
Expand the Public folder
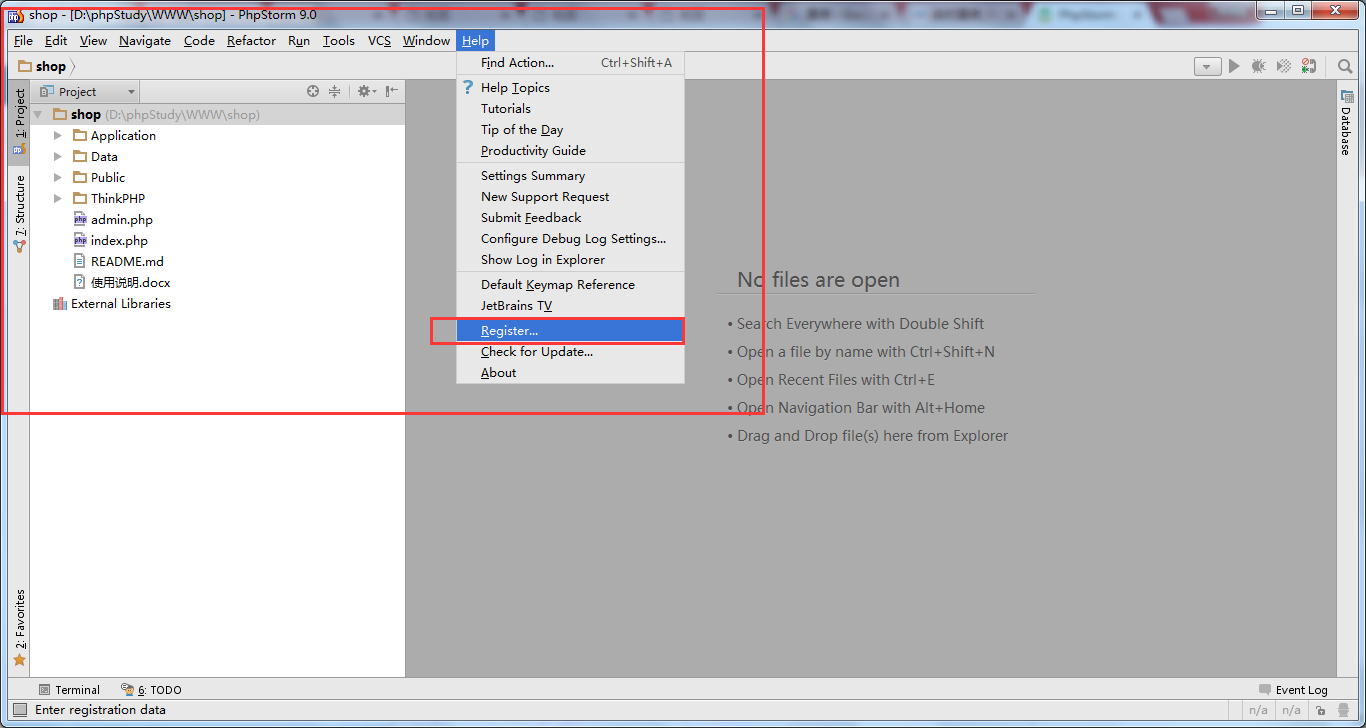(x=58, y=177)
